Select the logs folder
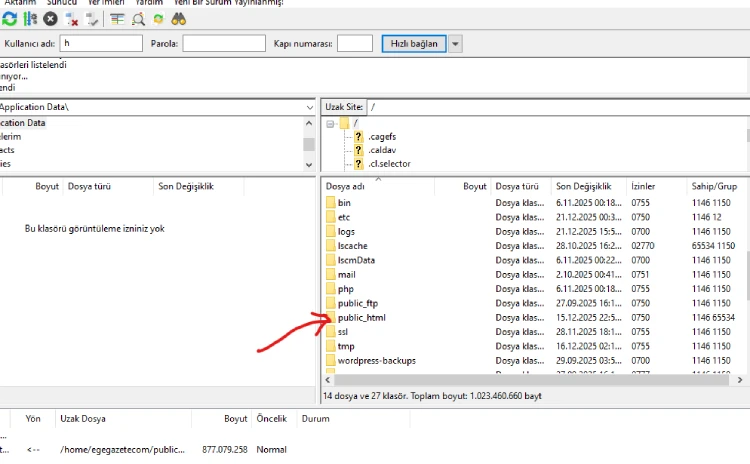750x464 pixels. [x=346, y=232]
